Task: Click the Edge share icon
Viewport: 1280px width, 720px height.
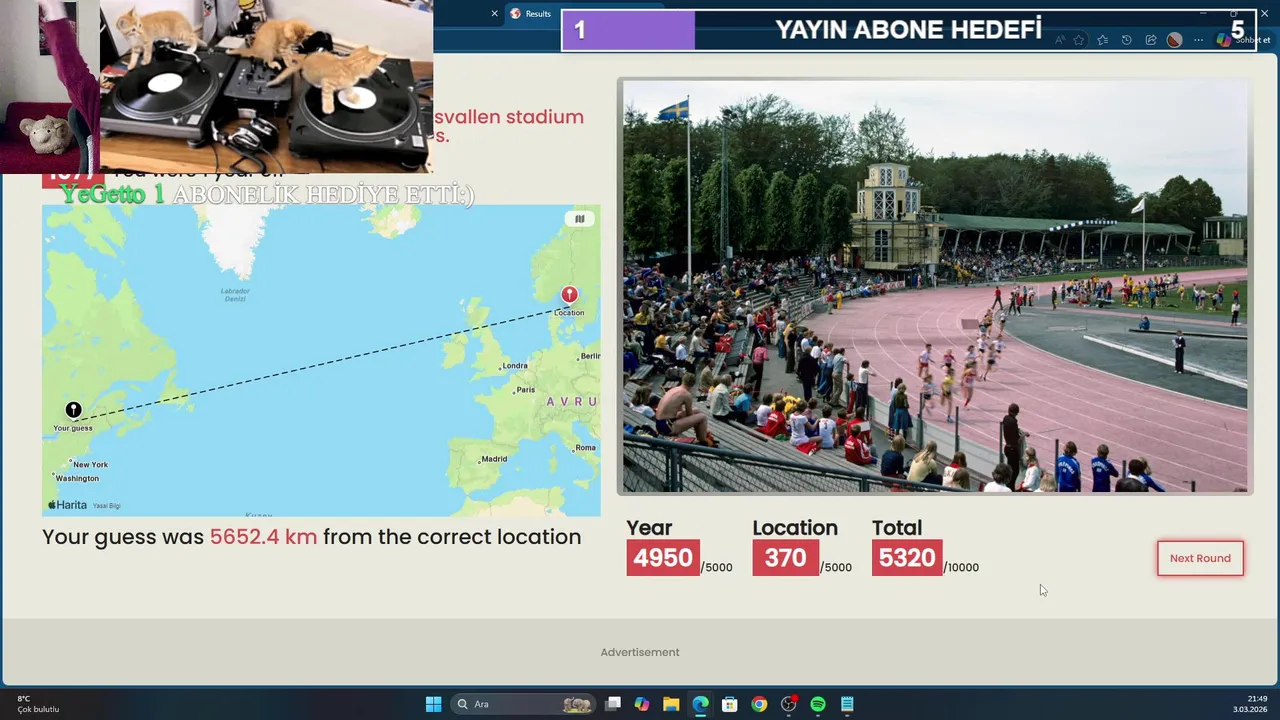Action: click(x=1151, y=40)
